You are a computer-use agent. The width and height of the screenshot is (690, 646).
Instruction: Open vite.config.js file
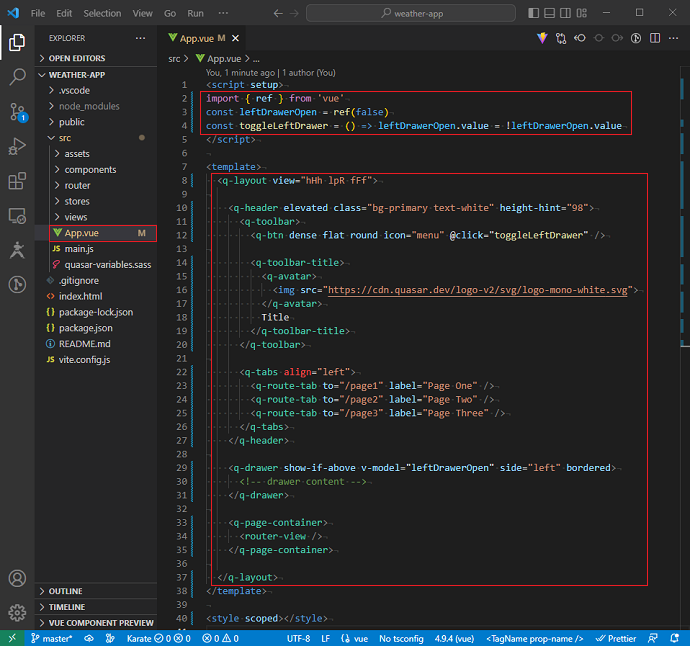[96, 360]
